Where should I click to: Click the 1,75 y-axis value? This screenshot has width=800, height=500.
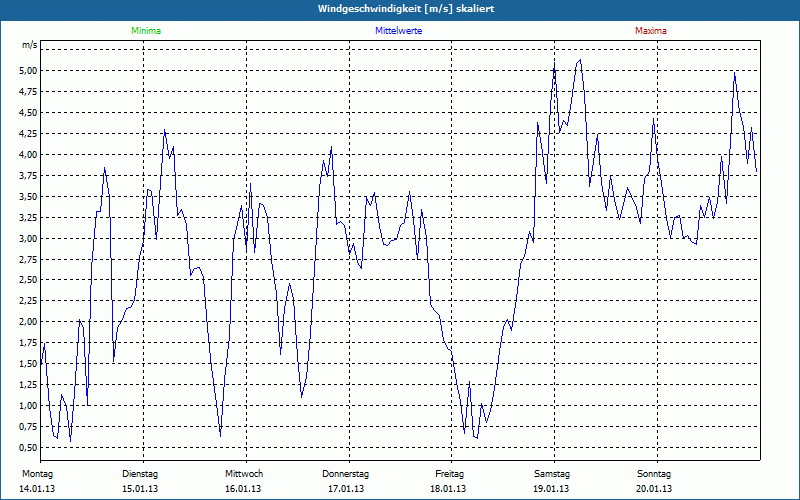pyautogui.click(x=29, y=342)
